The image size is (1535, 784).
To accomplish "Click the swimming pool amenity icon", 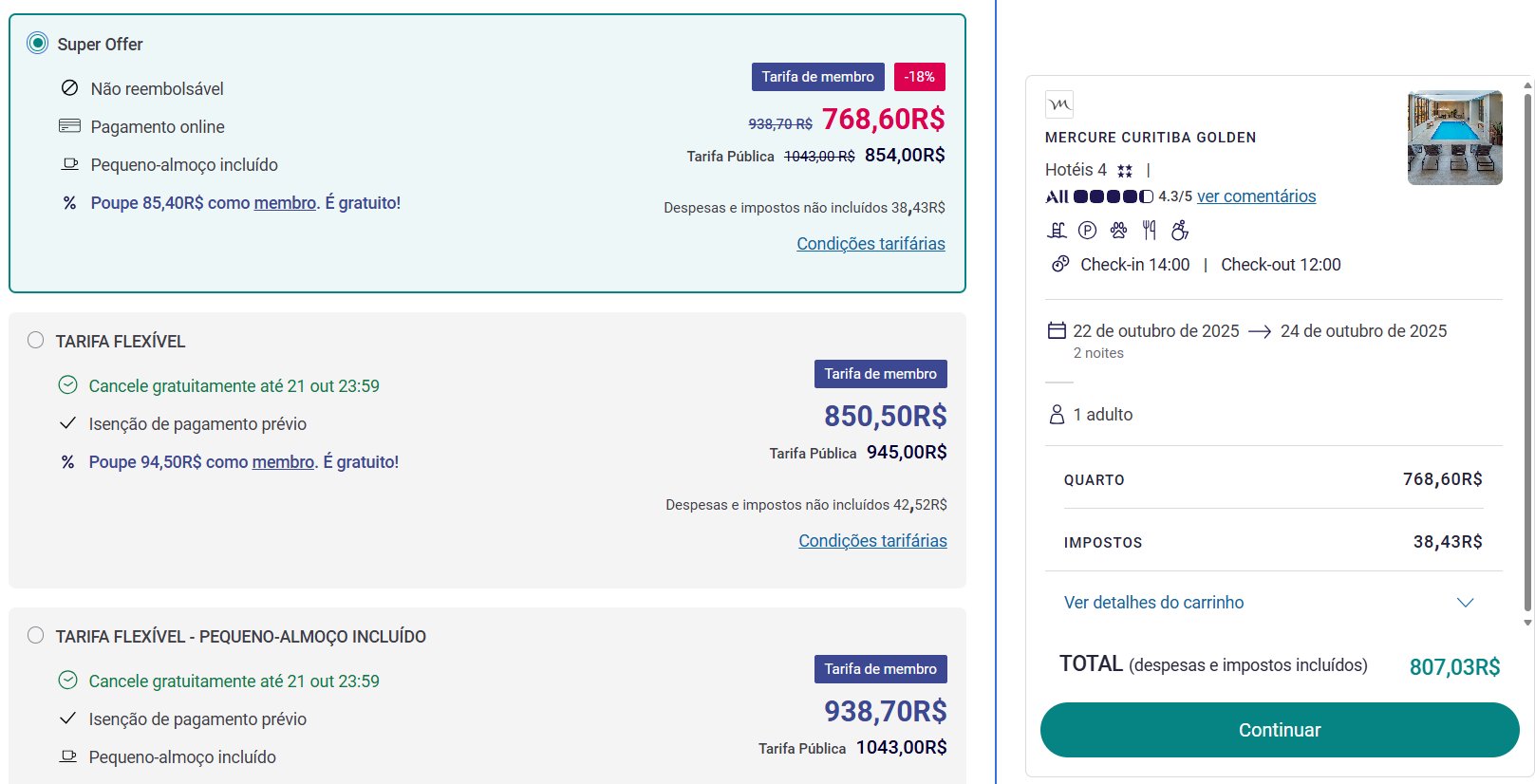I will click(1057, 230).
